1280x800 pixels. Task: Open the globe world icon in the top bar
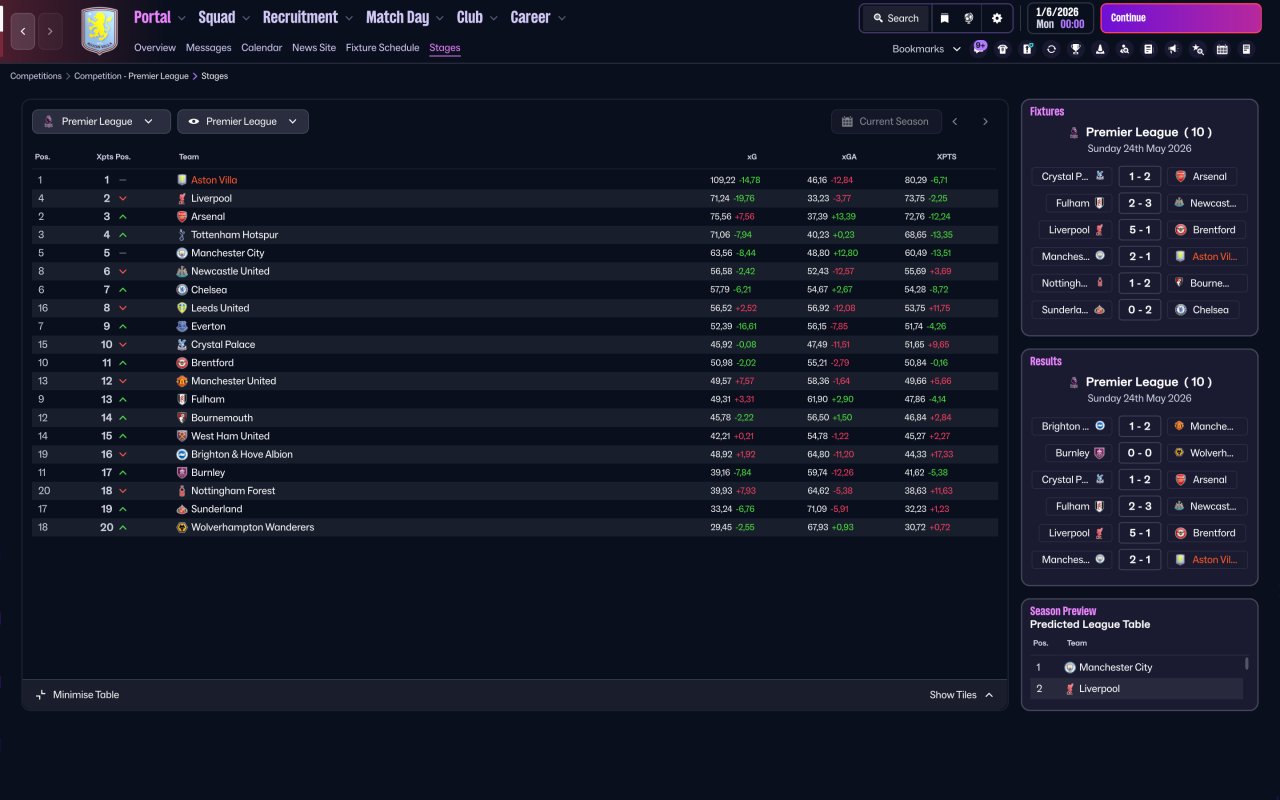pos(969,18)
